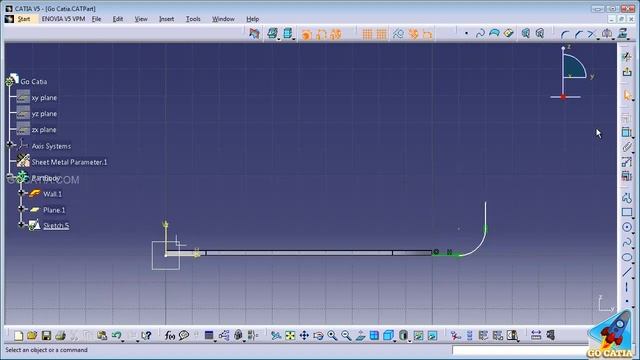
Task: Select the Rotate view icon
Action: click(318, 336)
